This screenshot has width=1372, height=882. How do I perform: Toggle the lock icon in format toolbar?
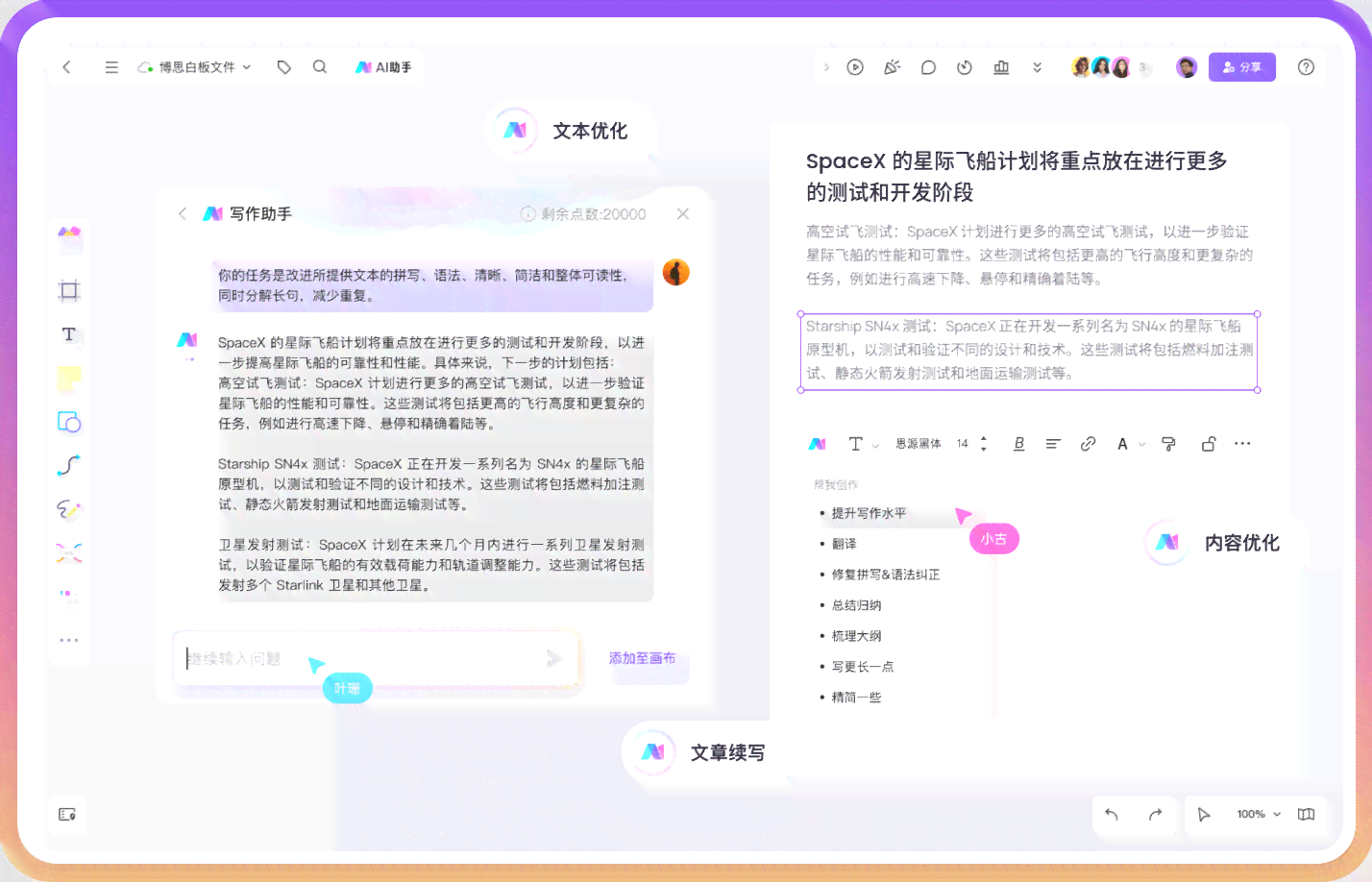[x=1209, y=444]
